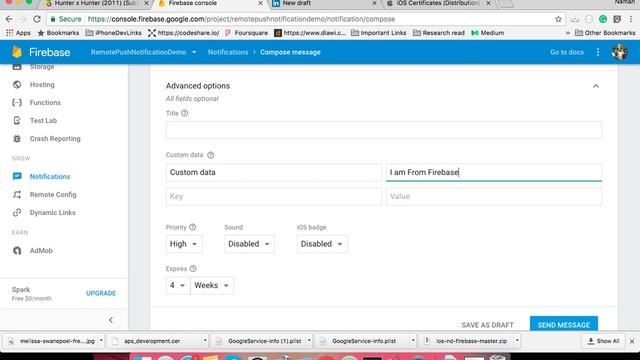Open the Apps bookmarks shortcut
This screenshot has width=640, height=360.
coord(18,33)
